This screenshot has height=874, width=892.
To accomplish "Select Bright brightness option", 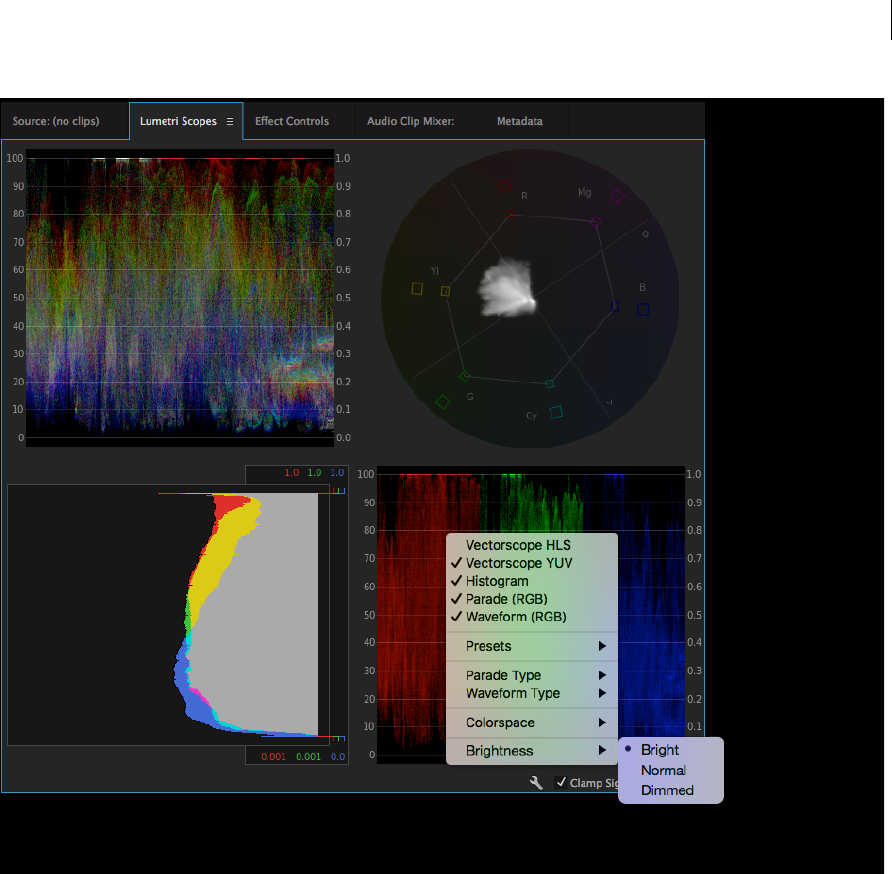I will tap(671, 750).
